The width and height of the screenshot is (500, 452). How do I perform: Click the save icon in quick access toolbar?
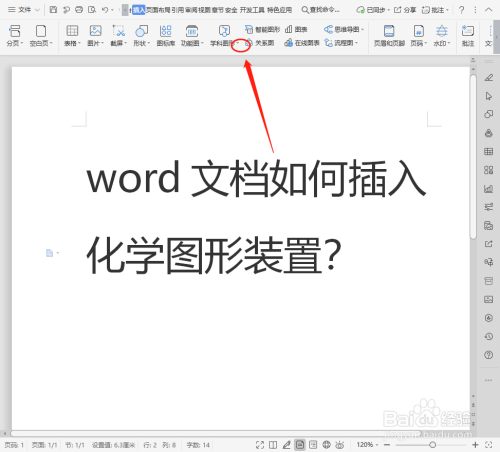(53, 10)
